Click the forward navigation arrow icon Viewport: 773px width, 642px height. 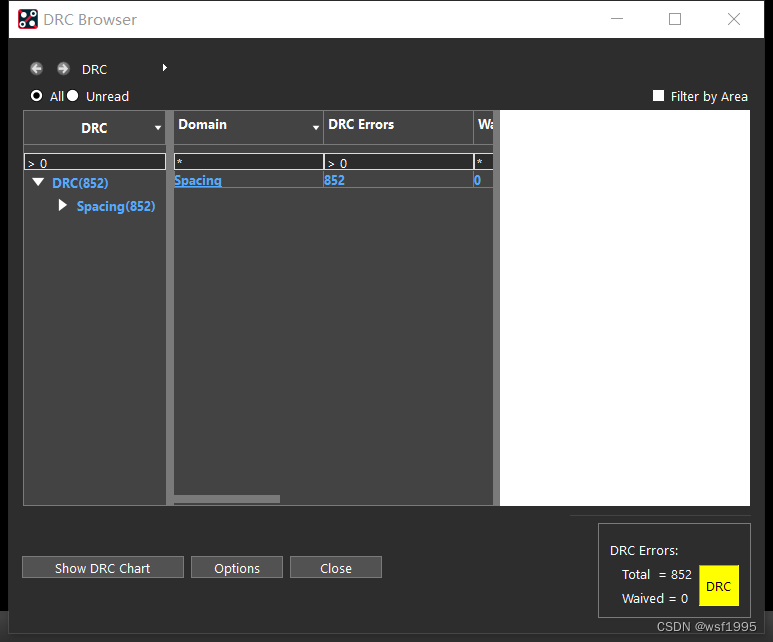(63, 69)
